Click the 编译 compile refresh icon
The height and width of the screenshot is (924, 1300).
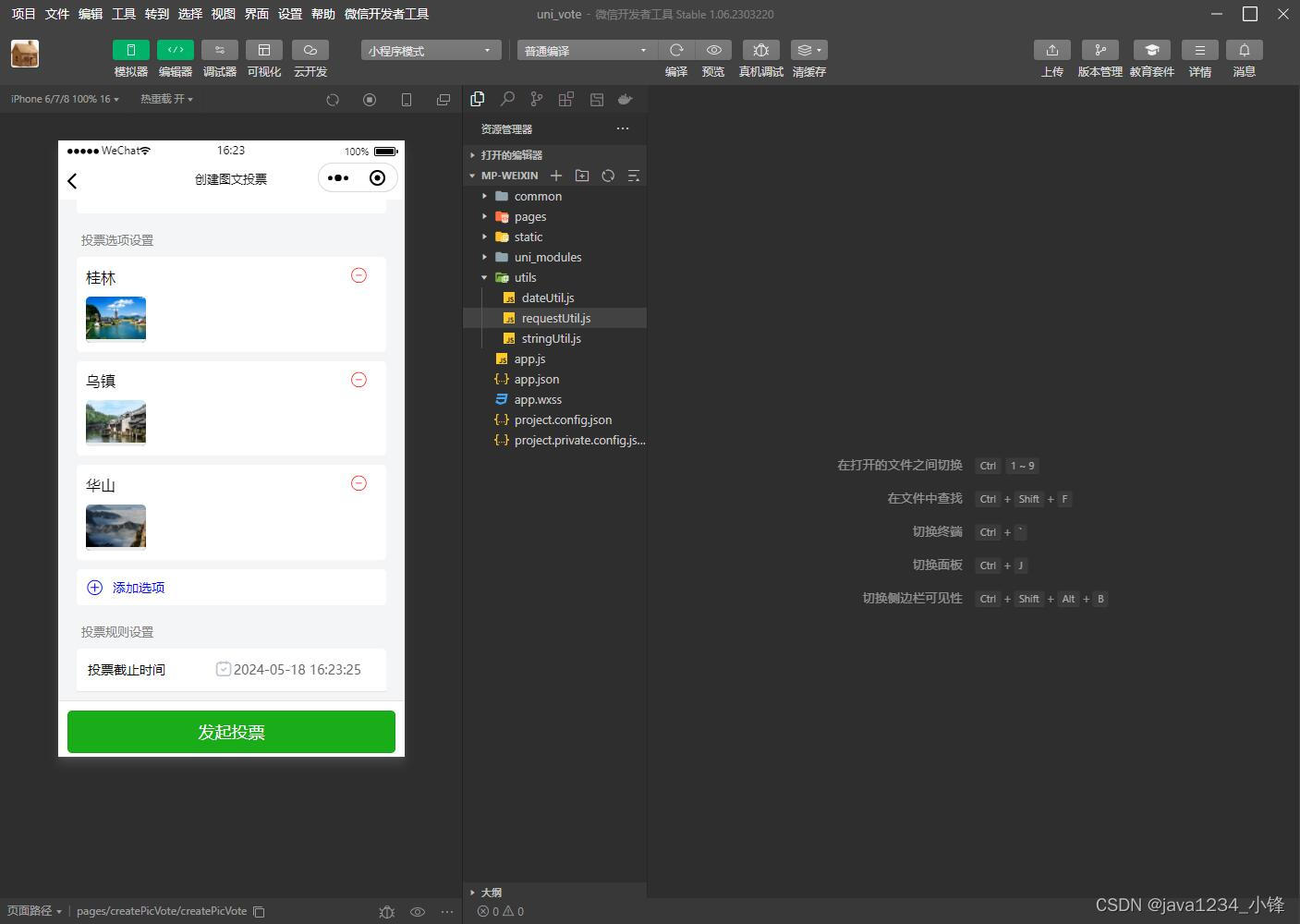tap(676, 50)
